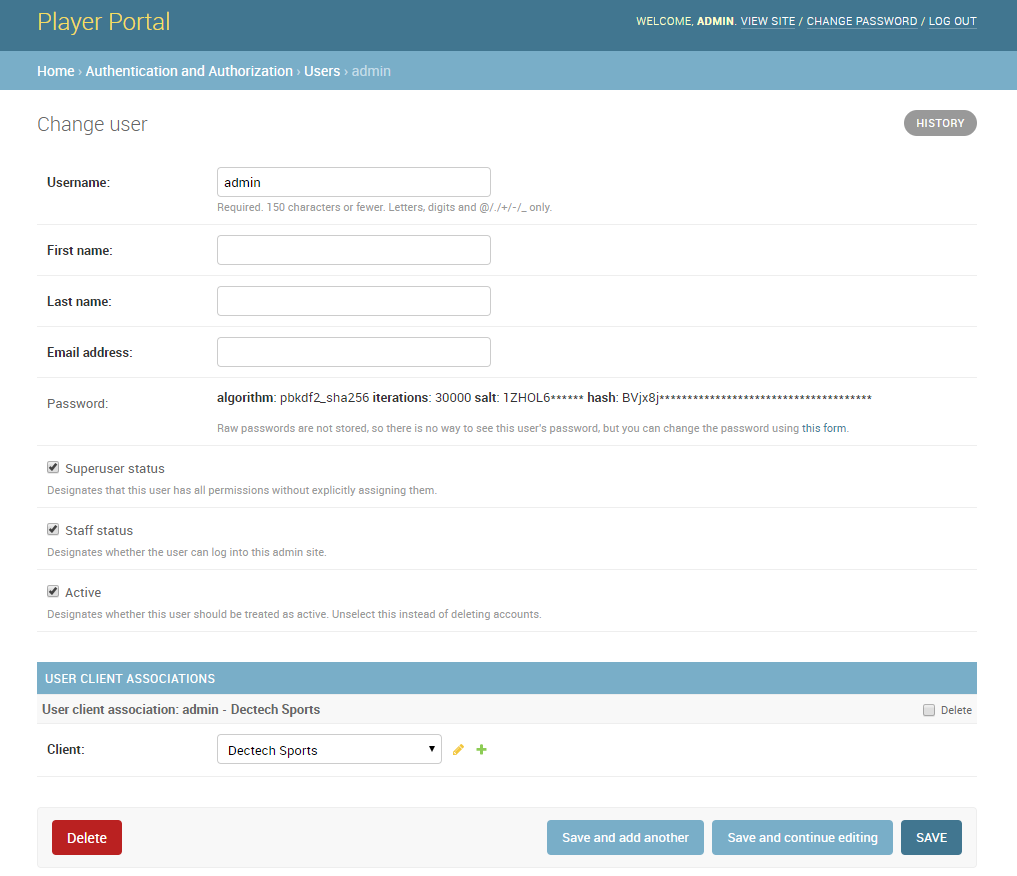Click the yellow pencil edit client icon

pyautogui.click(x=459, y=750)
